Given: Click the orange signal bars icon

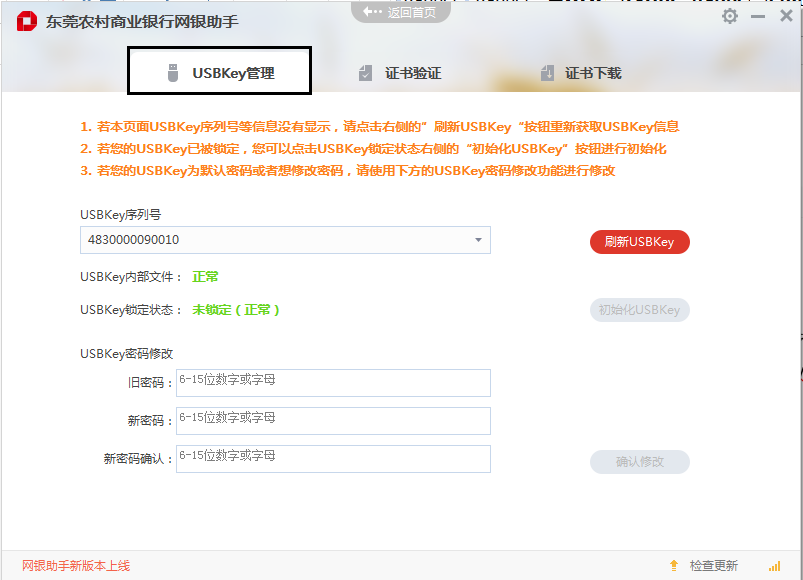Looking at the screenshot, I should coord(774,566).
